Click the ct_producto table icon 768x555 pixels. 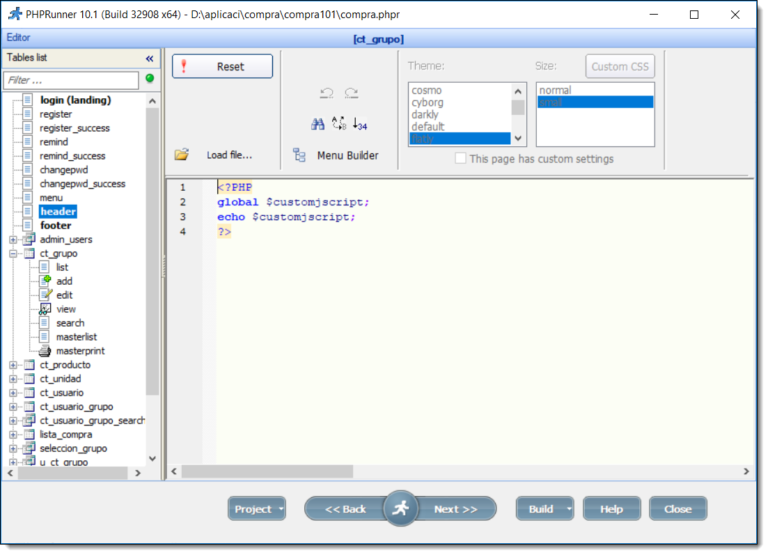(x=29, y=364)
